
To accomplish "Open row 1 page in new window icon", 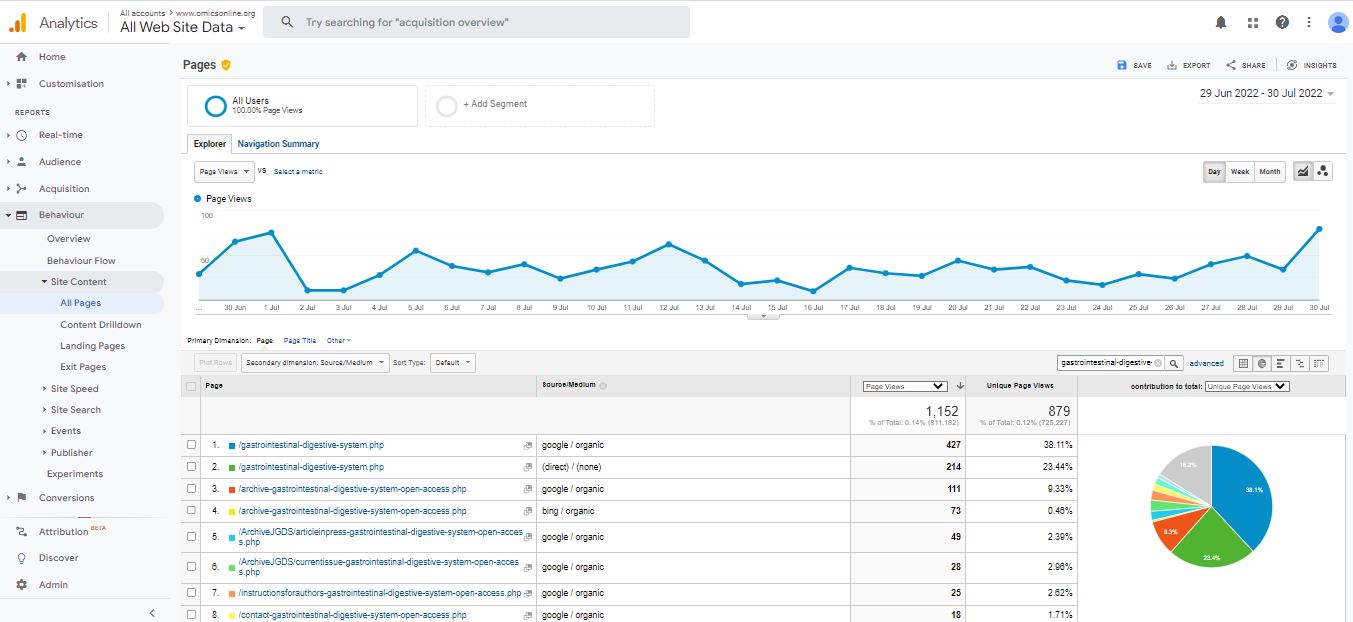I will click(527, 445).
